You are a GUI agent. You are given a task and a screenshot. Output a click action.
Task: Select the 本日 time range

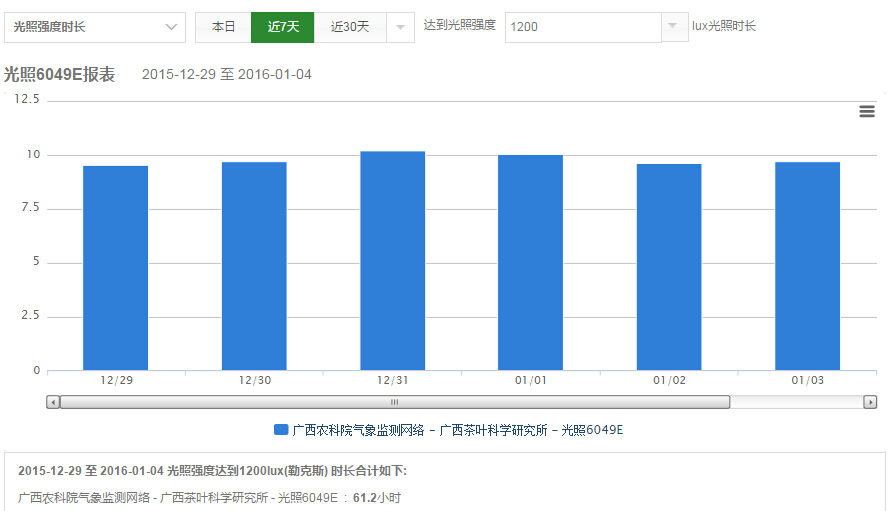pyautogui.click(x=223, y=27)
